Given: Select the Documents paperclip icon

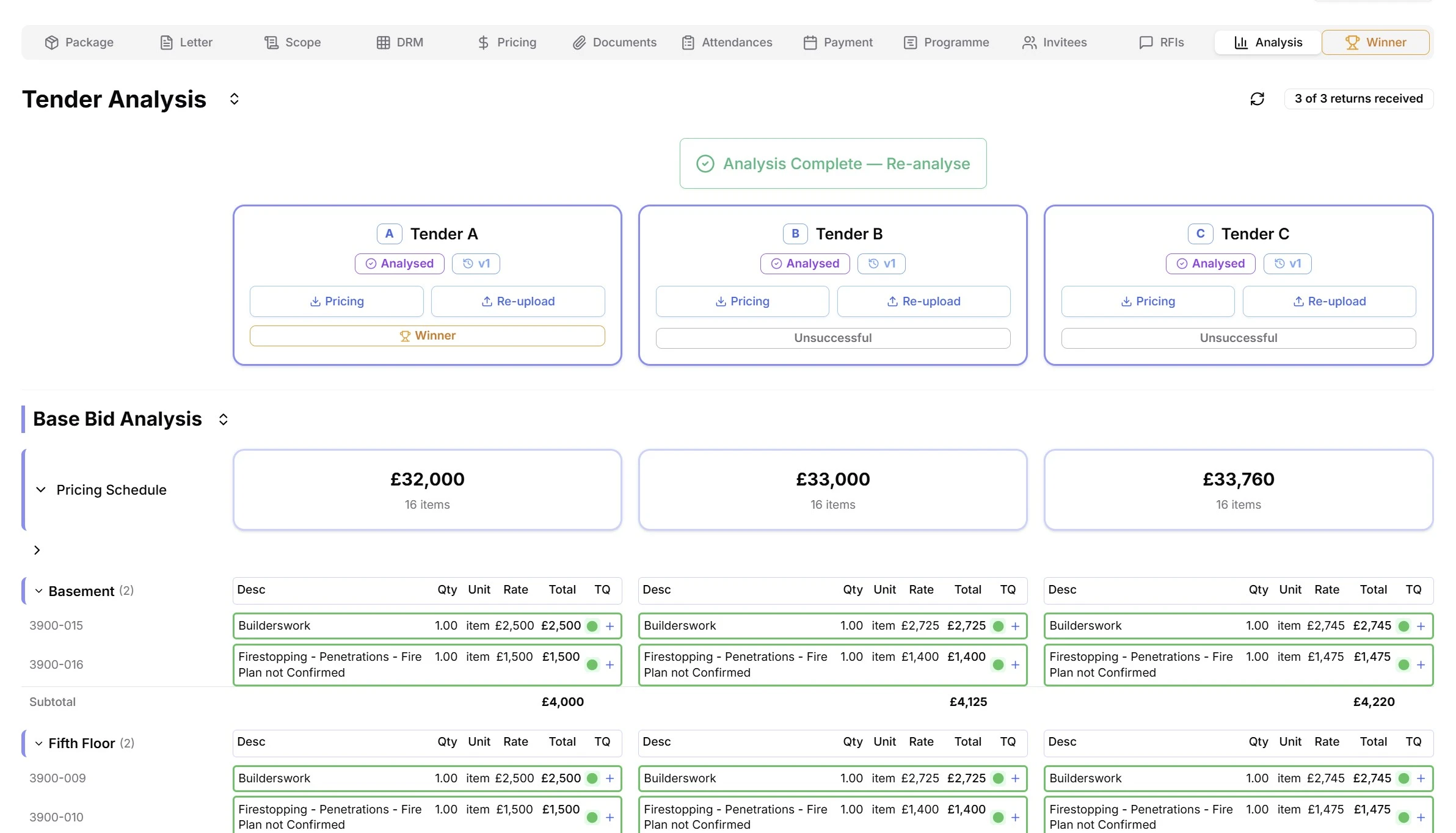Looking at the screenshot, I should click(x=578, y=42).
